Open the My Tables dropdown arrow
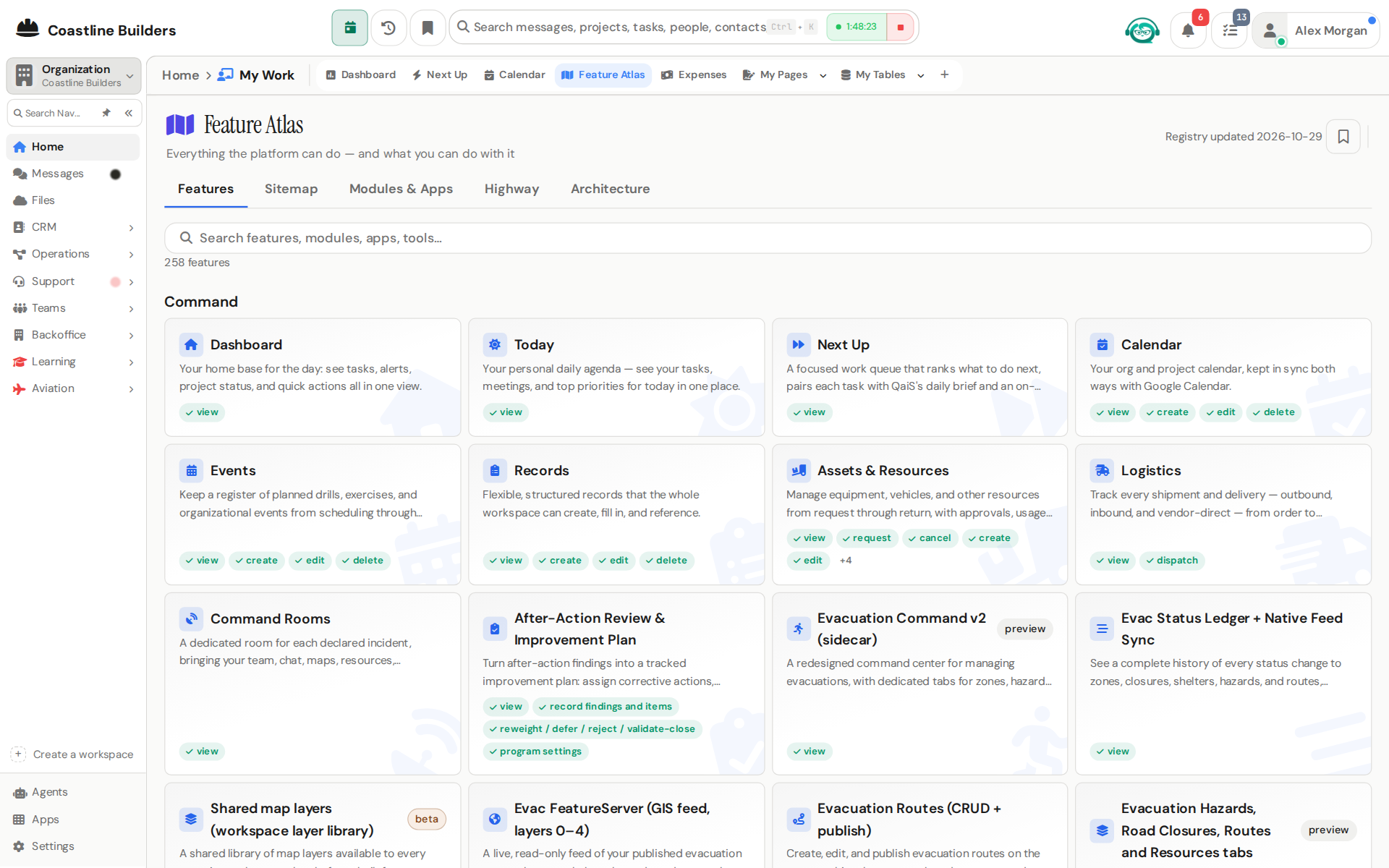The width and height of the screenshot is (1389, 868). [x=920, y=75]
